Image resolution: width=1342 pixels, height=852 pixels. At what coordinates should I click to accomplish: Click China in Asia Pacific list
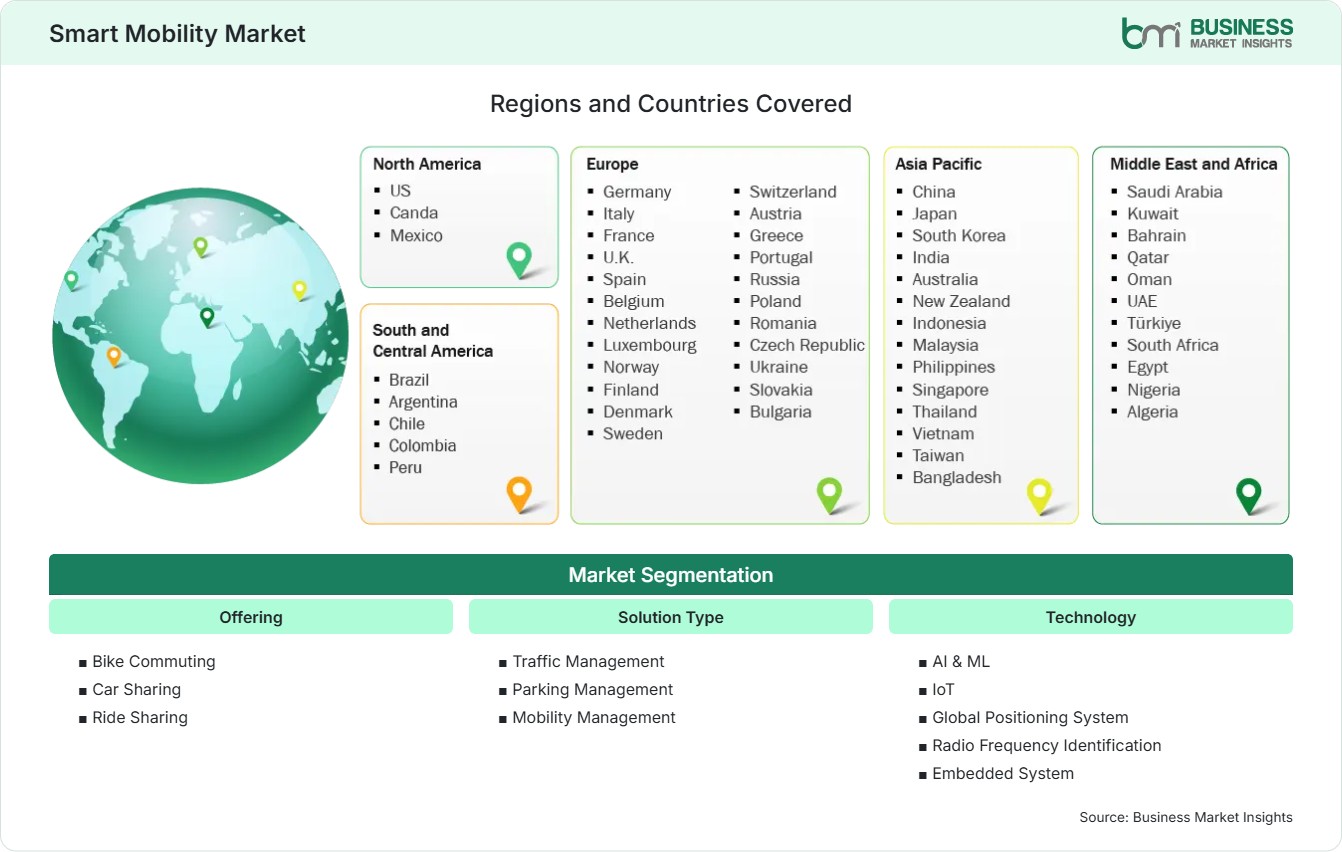tap(934, 192)
